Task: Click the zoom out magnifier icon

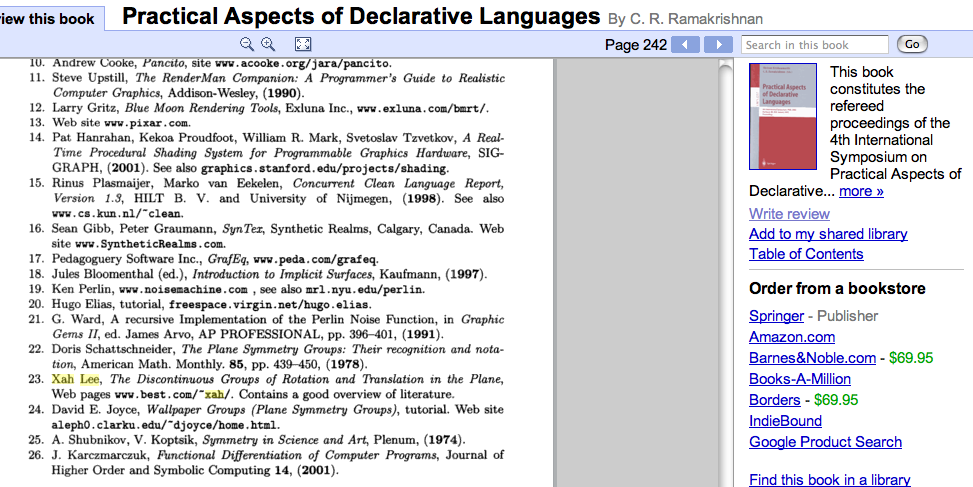Action: 247,44
